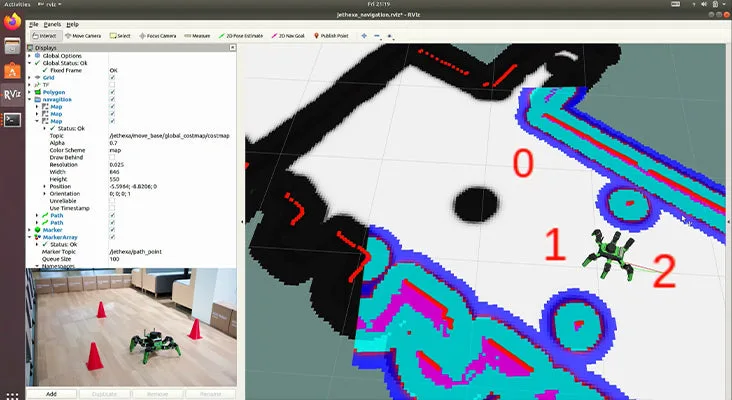Click the green Polygon display icon
The width and height of the screenshot is (732, 400).
38,92
